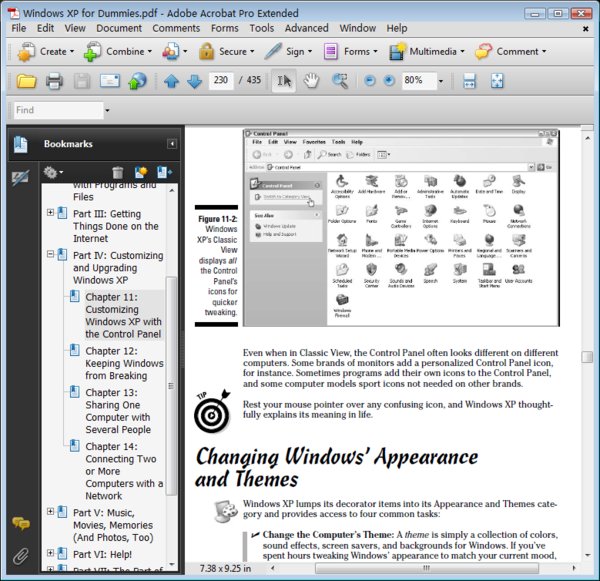Open the Tools menu
Viewport: 600px width, 581px height.
pyautogui.click(x=262, y=28)
